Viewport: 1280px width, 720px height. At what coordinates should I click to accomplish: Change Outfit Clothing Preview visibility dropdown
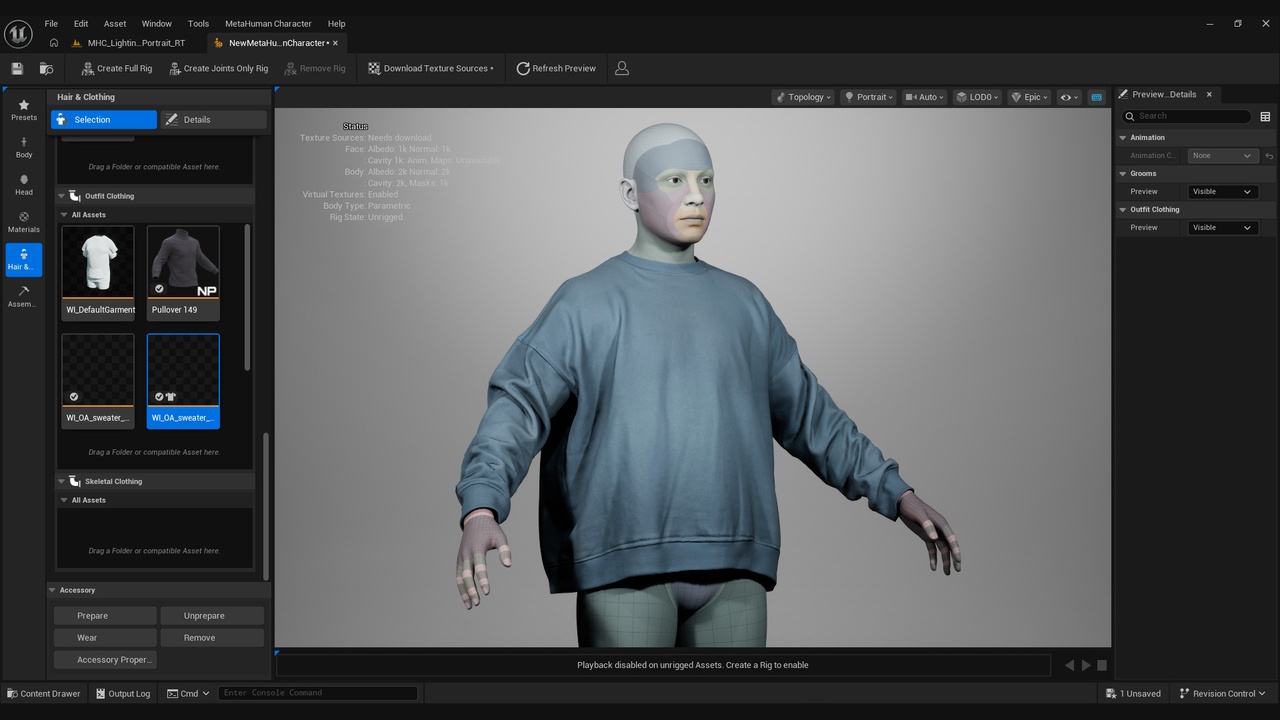(1222, 228)
